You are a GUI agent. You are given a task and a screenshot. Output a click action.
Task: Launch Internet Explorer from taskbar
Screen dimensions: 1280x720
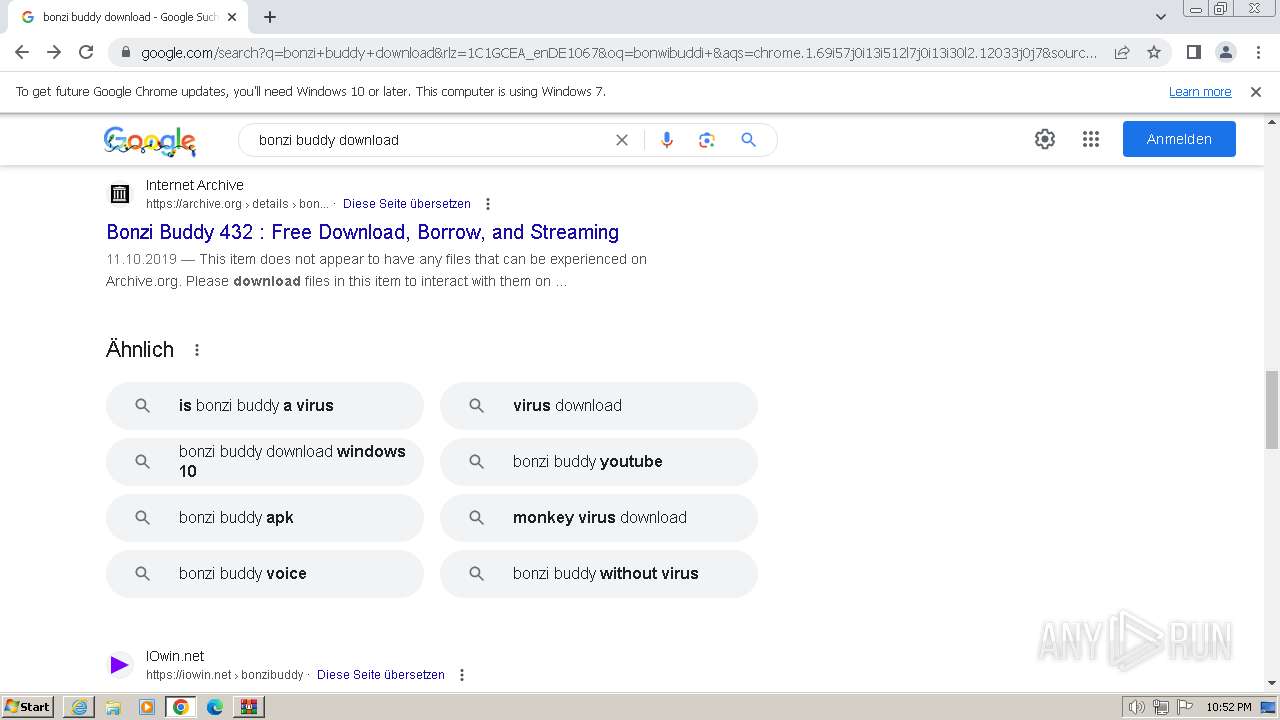(79, 707)
